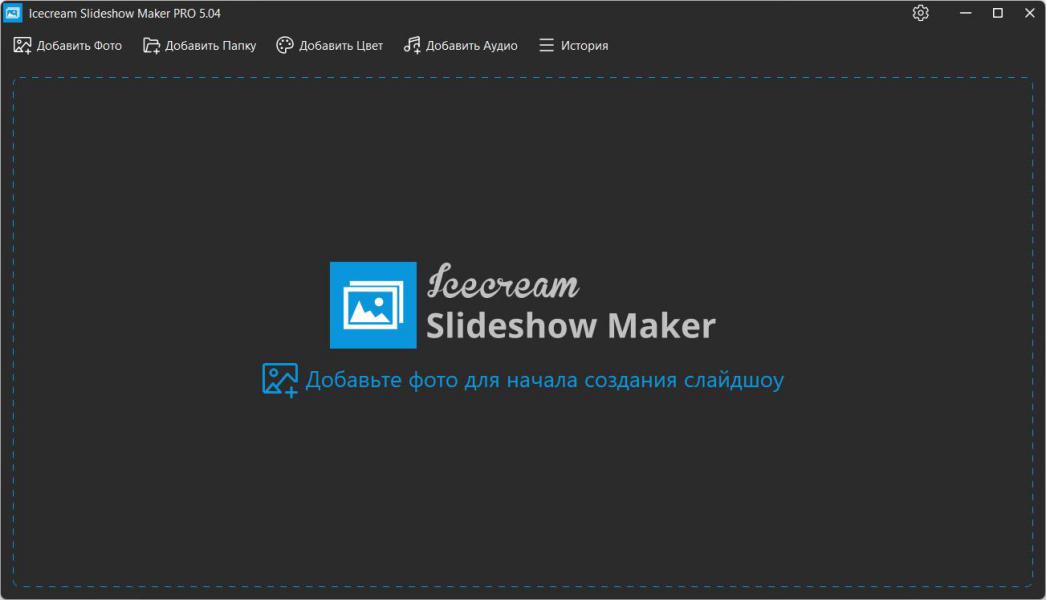Click the Добавить Папку toolbar button
This screenshot has width=1046, height=600.
[x=199, y=45]
